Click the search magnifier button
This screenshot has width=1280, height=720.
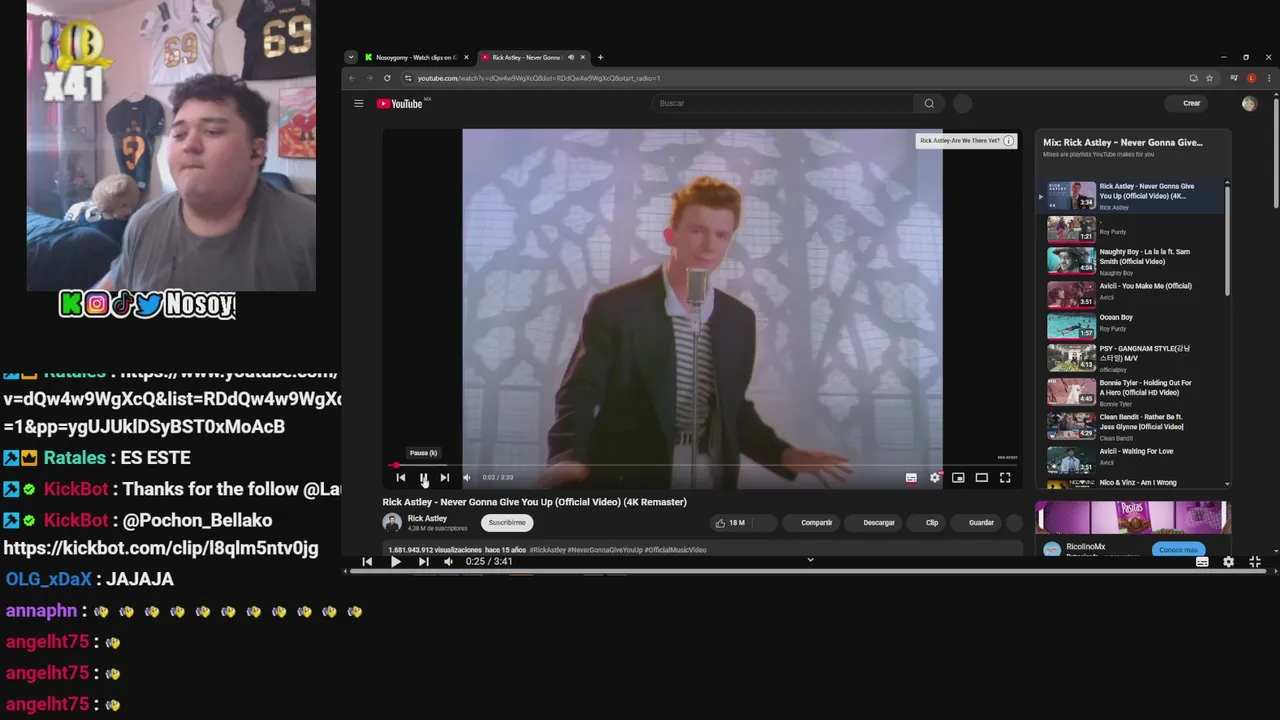[929, 103]
